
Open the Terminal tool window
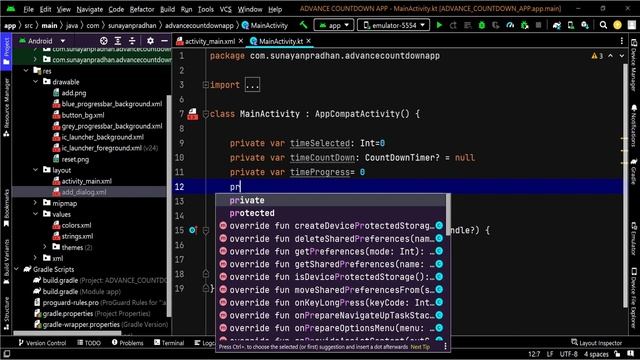(x=169, y=343)
